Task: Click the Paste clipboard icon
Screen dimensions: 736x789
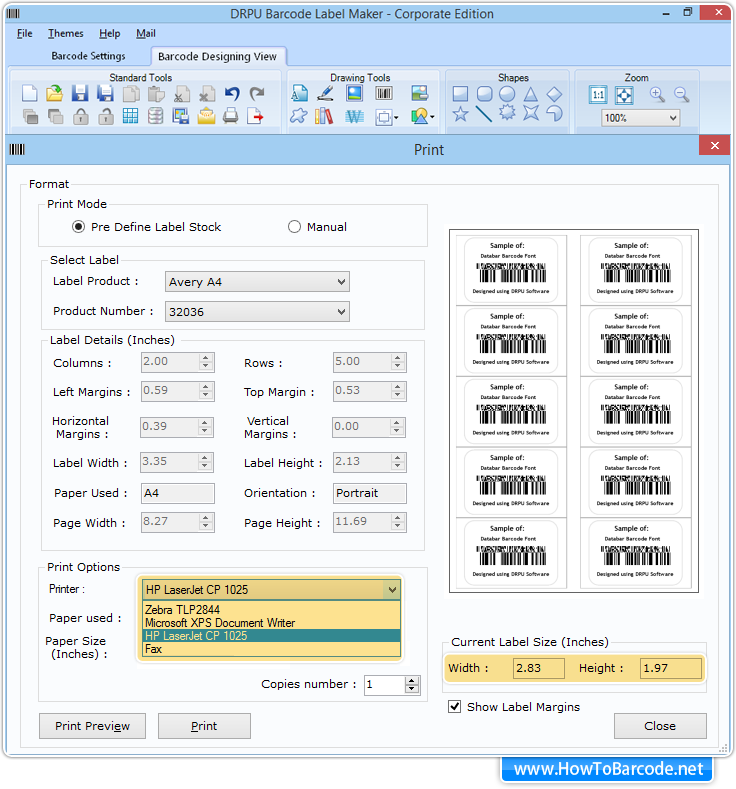Action: [156, 94]
